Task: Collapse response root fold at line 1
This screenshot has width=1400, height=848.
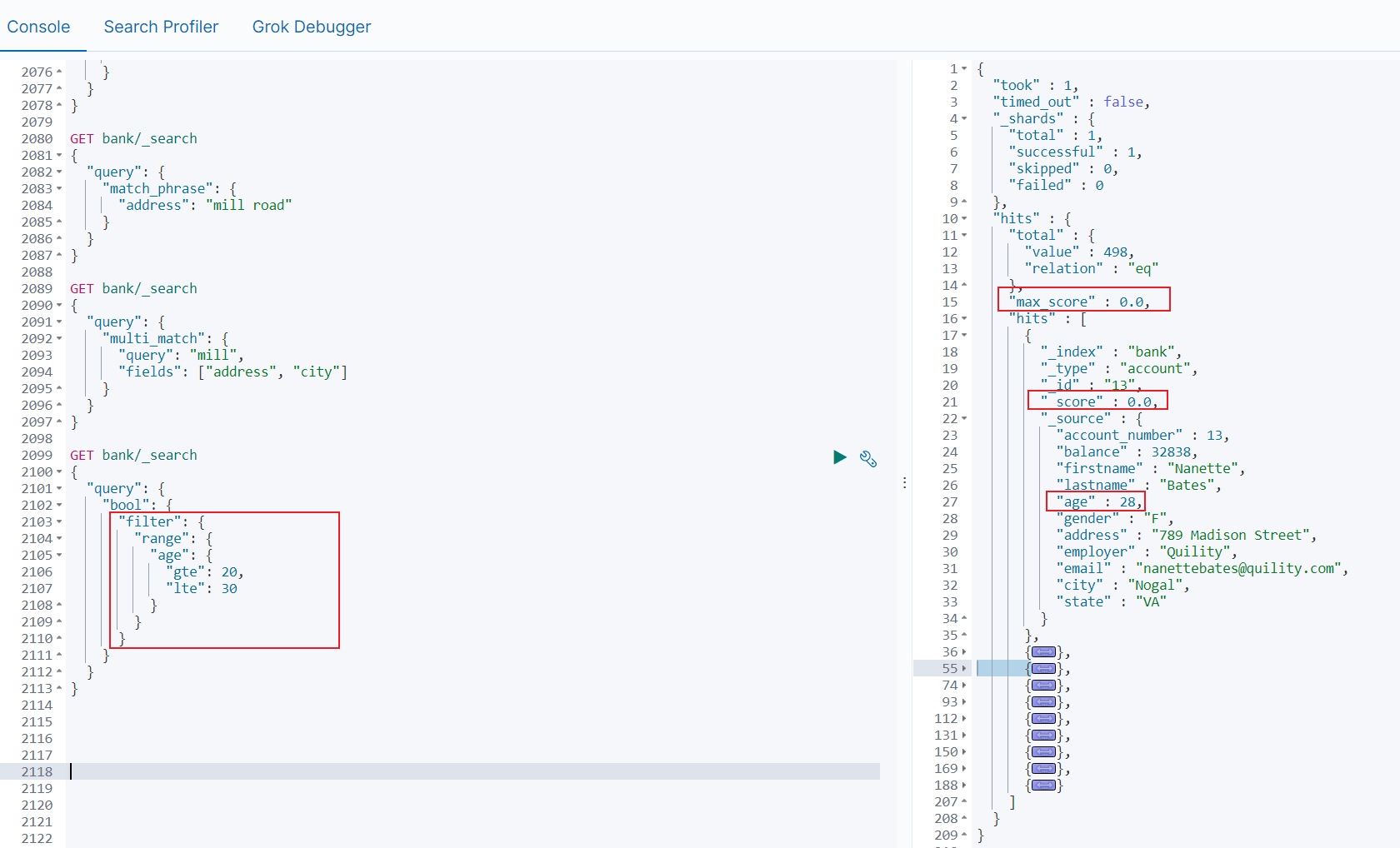Action: [x=964, y=68]
